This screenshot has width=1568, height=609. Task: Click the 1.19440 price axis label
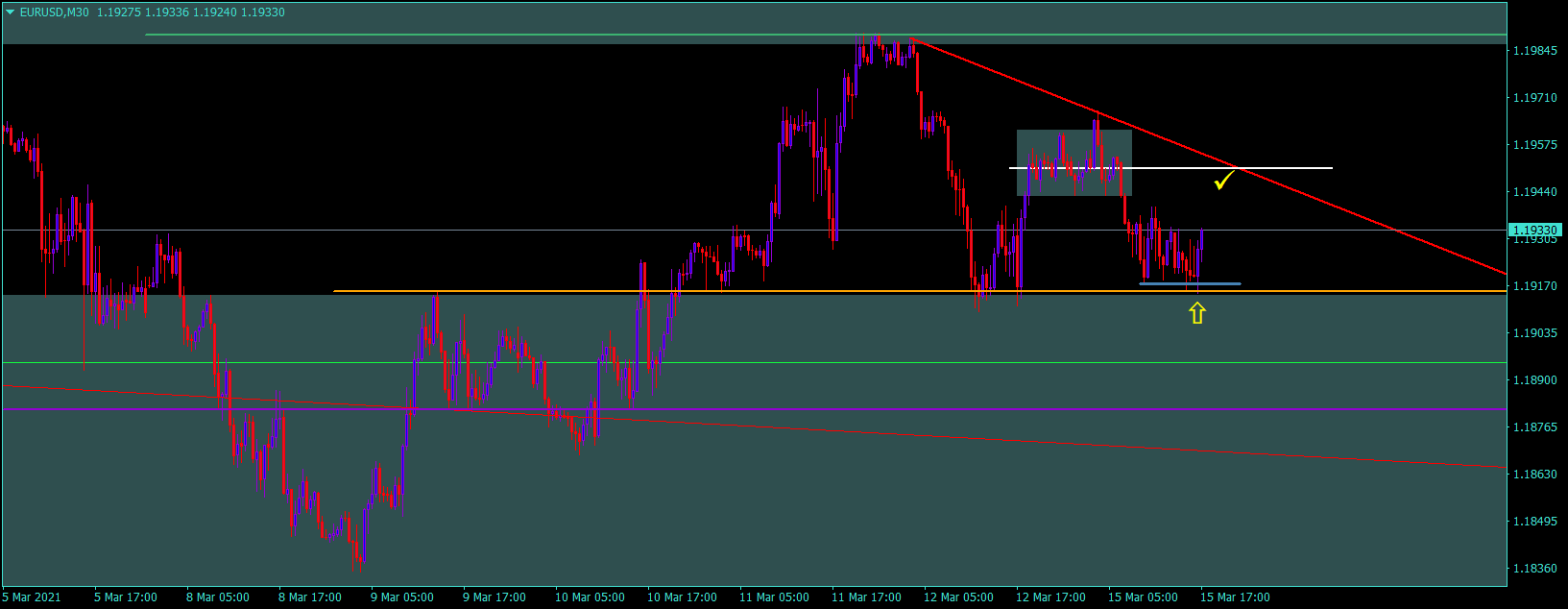click(x=1534, y=192)
